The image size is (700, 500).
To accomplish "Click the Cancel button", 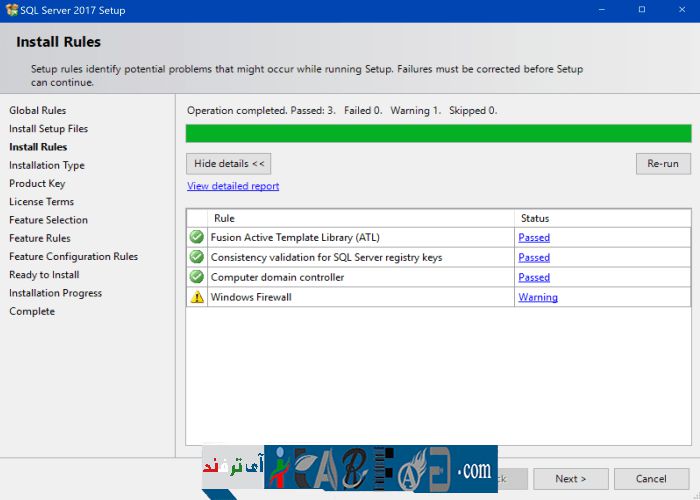I will (651, 479).
